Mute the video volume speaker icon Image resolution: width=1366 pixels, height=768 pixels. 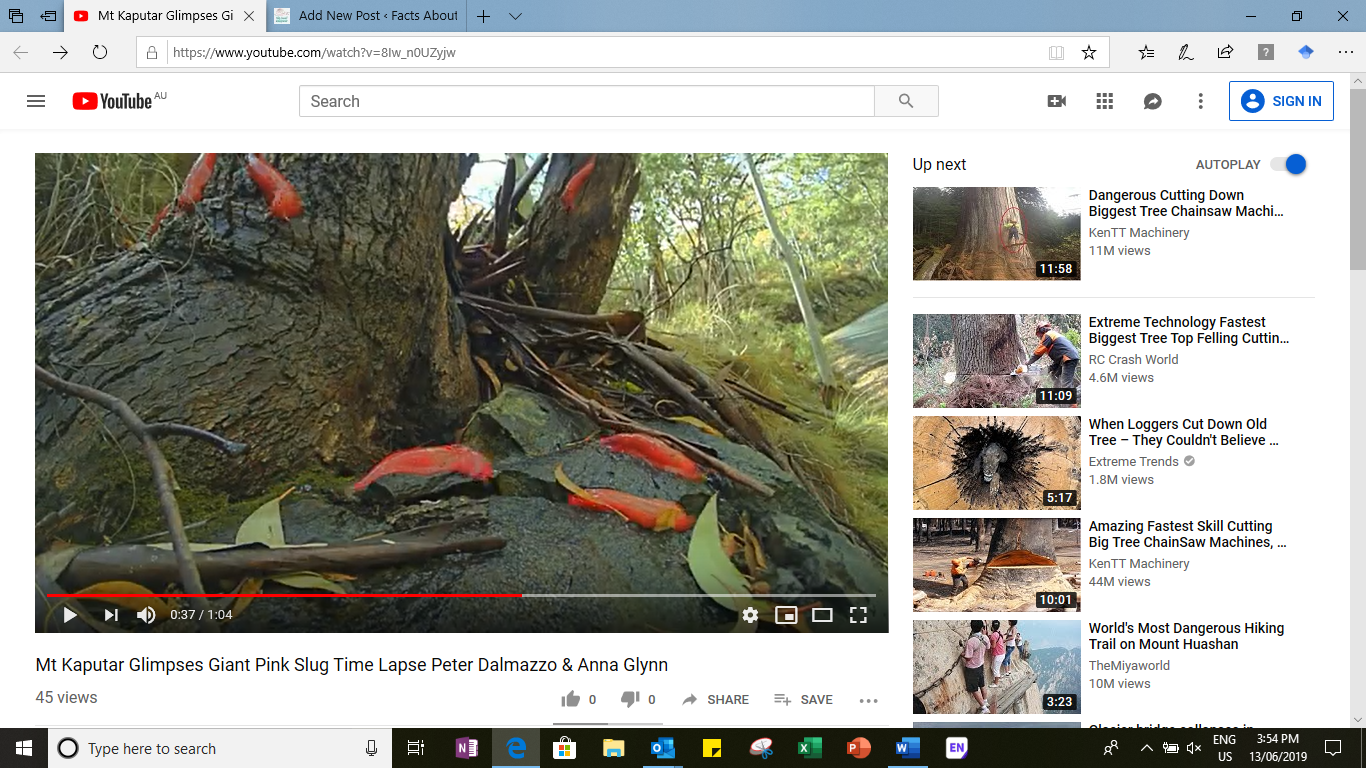(x=146, y=615)
